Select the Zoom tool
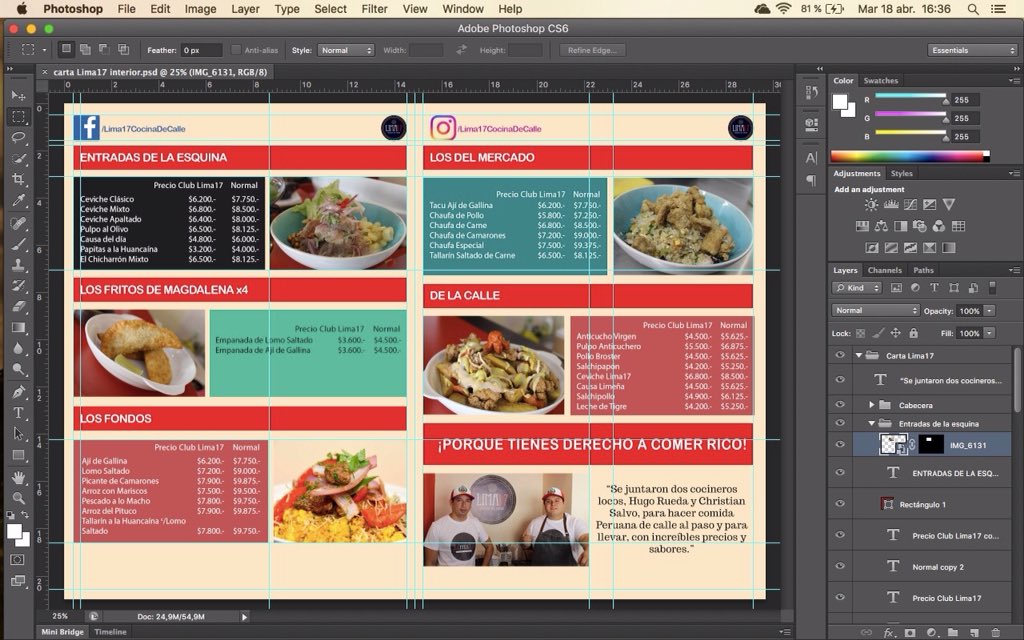Screen dimensions: 1024x640 (x=18, y=498)
